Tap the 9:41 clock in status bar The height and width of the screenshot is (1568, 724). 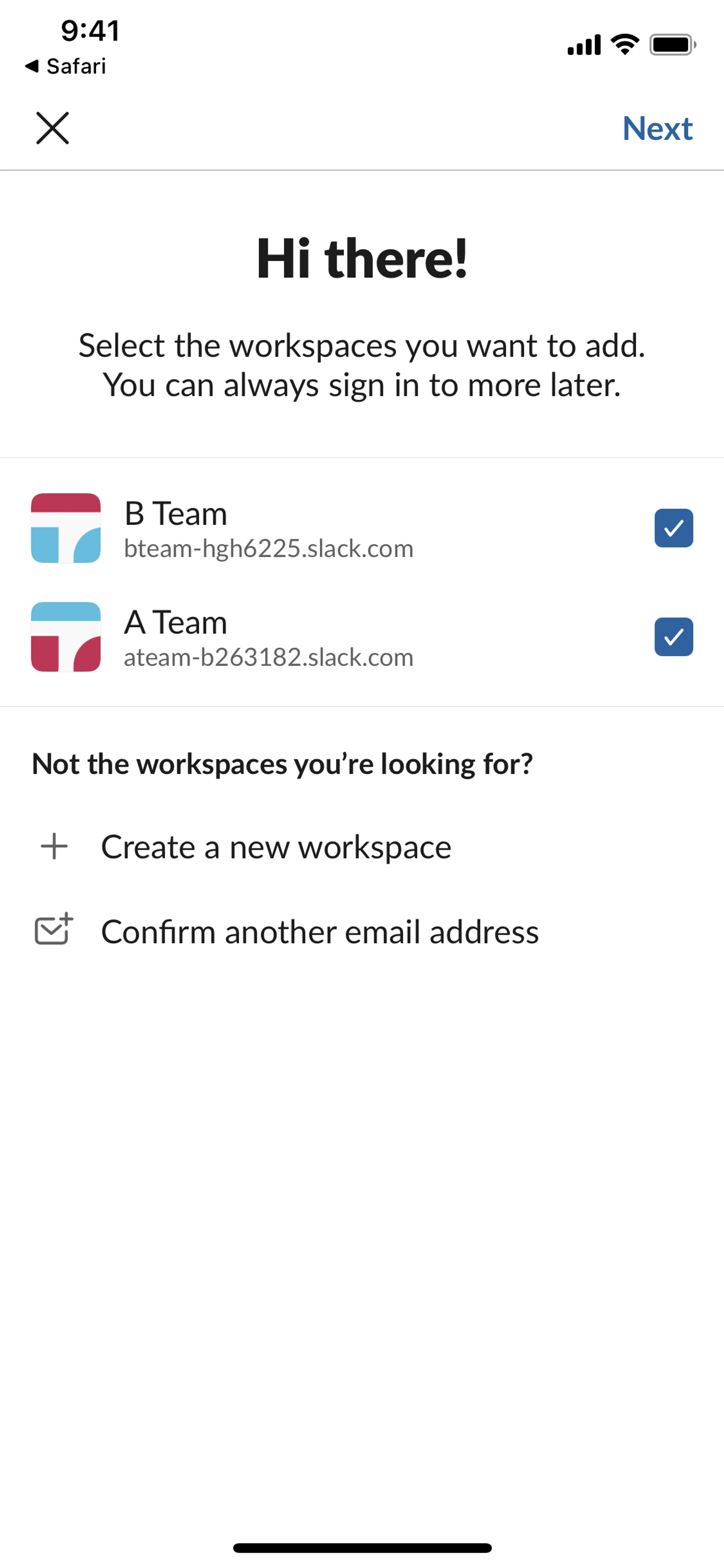click(x=90, y=31)
